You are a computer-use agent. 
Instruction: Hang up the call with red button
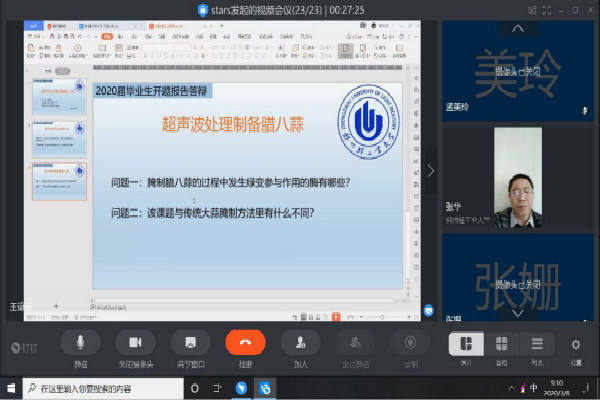[245, 343]
